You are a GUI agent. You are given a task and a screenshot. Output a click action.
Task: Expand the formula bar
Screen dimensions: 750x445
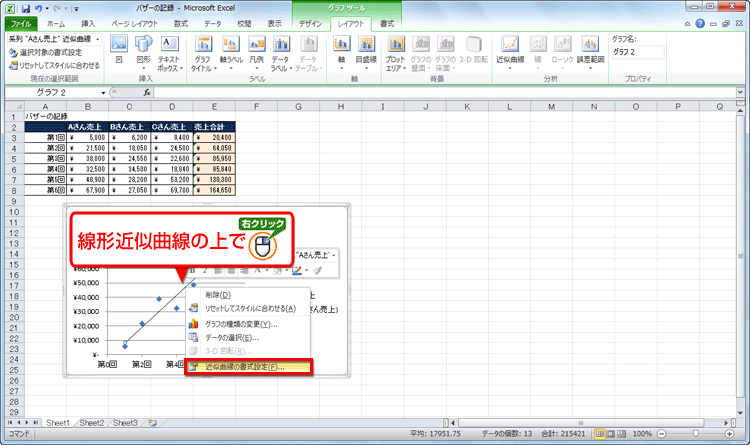click(740, 92)
